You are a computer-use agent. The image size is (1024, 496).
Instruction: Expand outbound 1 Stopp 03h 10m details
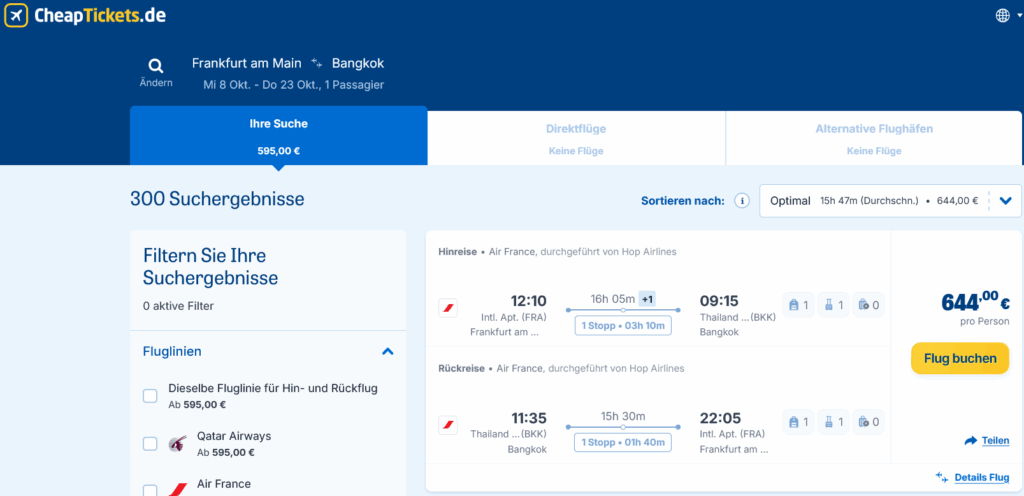(623, 325)
